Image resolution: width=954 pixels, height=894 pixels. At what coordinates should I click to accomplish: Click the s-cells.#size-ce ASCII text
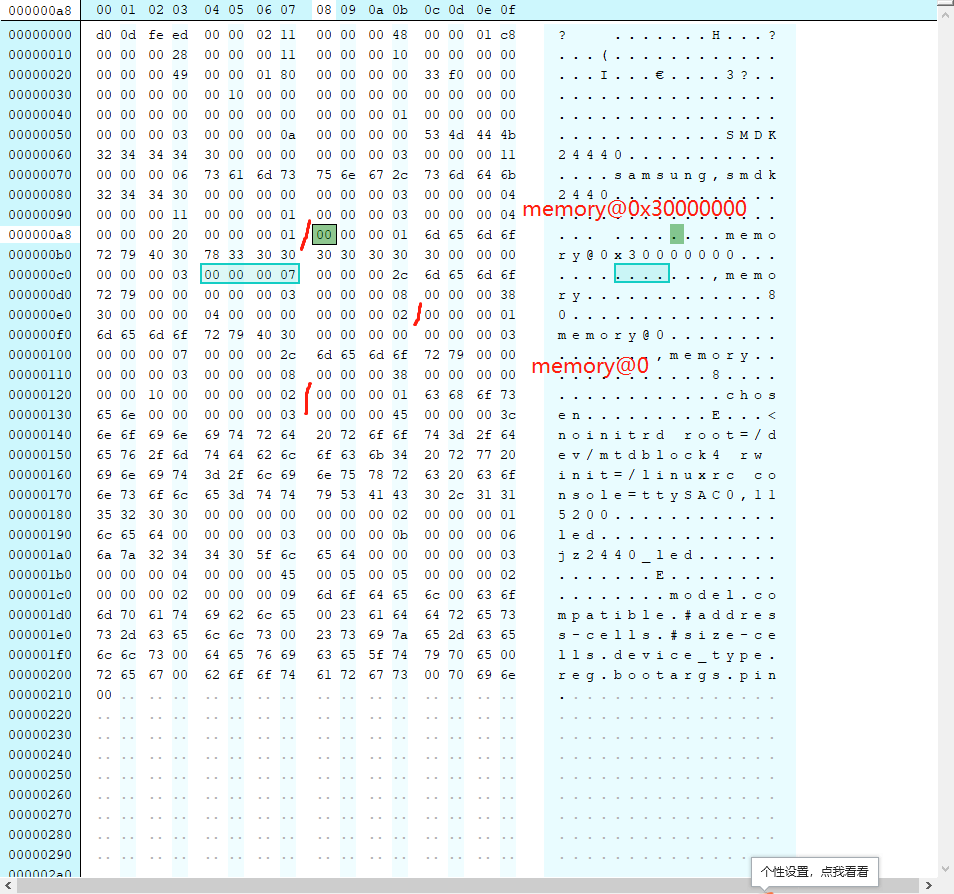pyautogui.click(x=667, y=635)
